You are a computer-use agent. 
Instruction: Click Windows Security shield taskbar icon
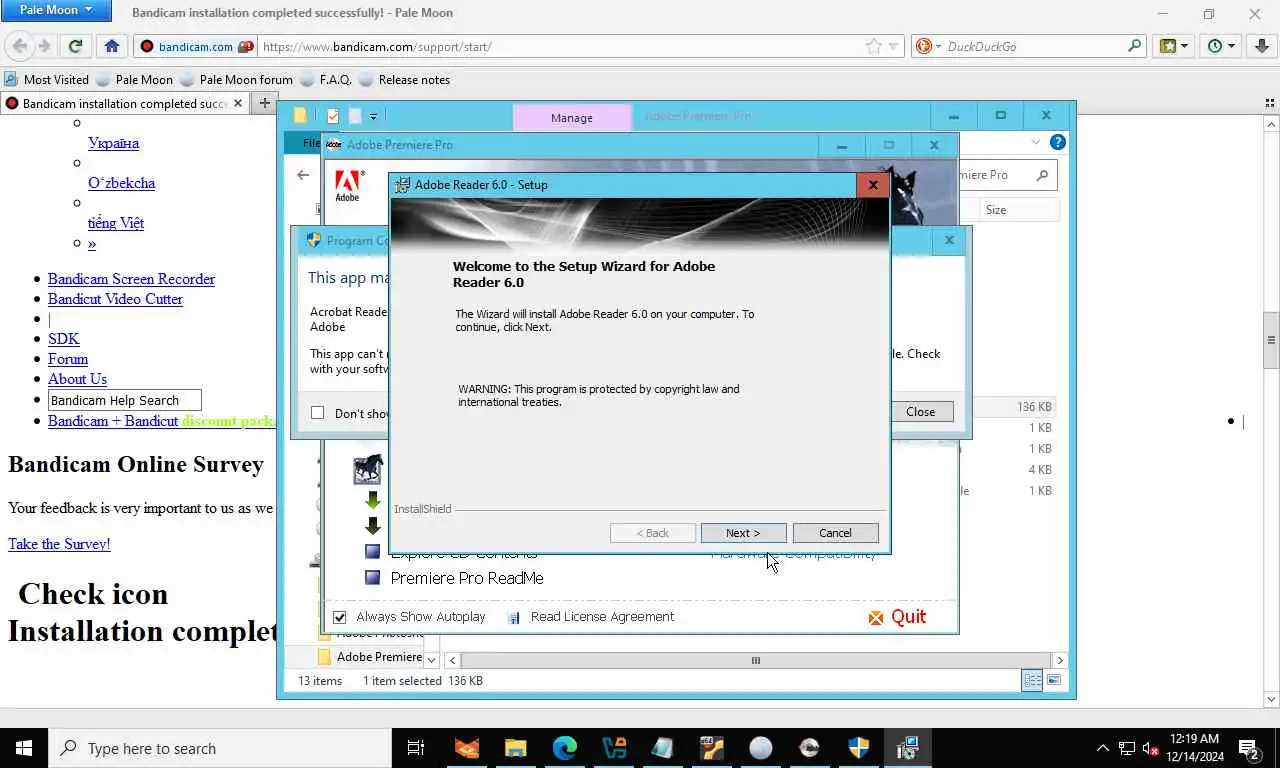858,748
